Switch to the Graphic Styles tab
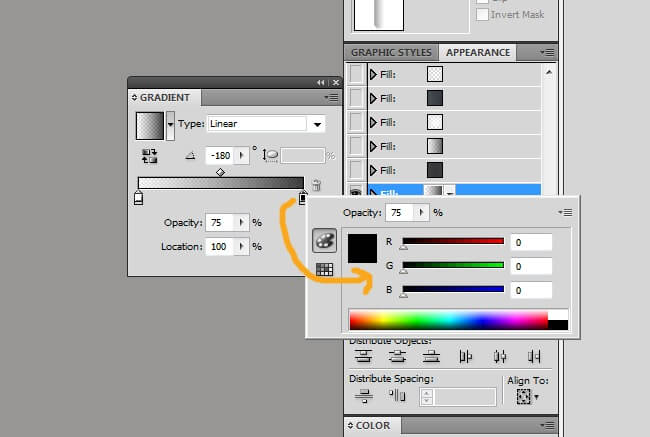 [x=391, y=52]
